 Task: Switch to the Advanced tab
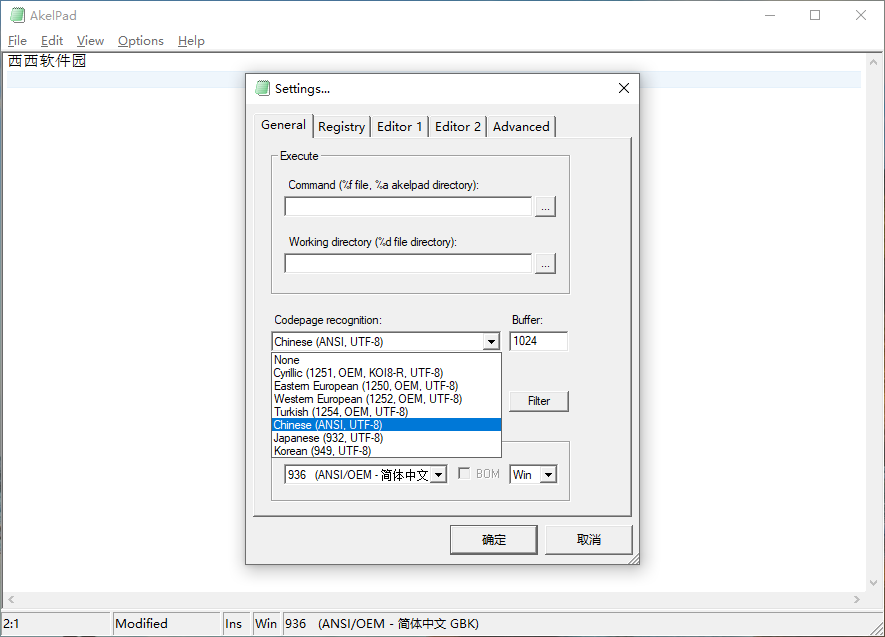(521, 127)
